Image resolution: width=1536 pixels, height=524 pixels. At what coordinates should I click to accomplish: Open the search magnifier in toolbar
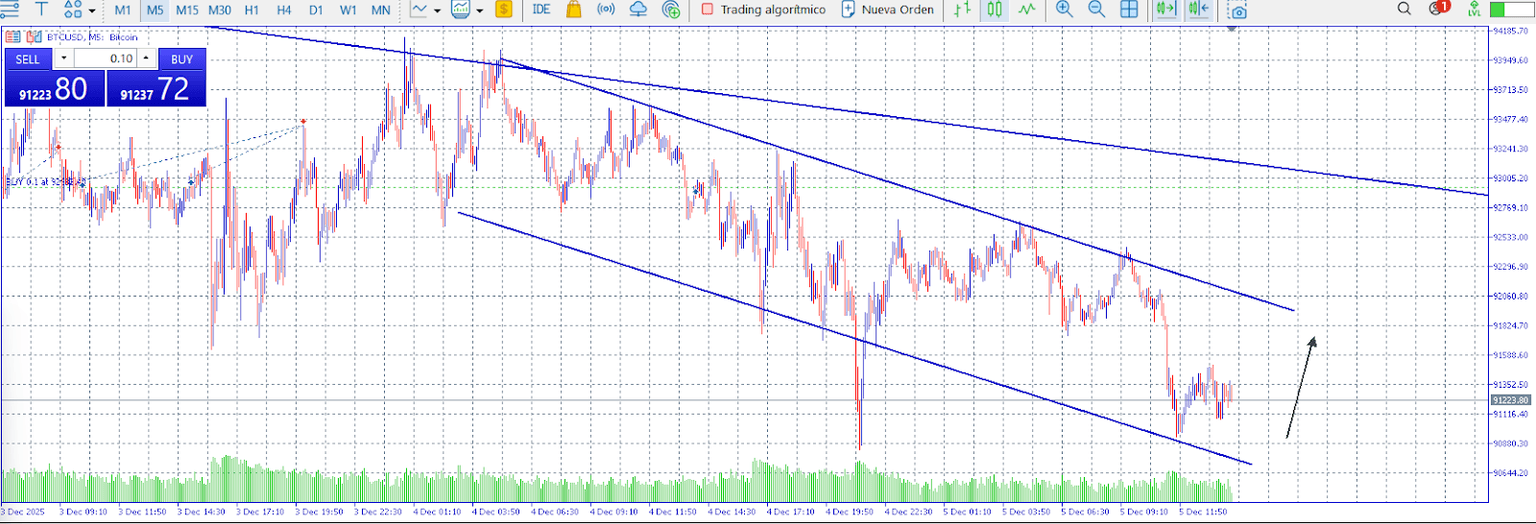[1404, 10]
